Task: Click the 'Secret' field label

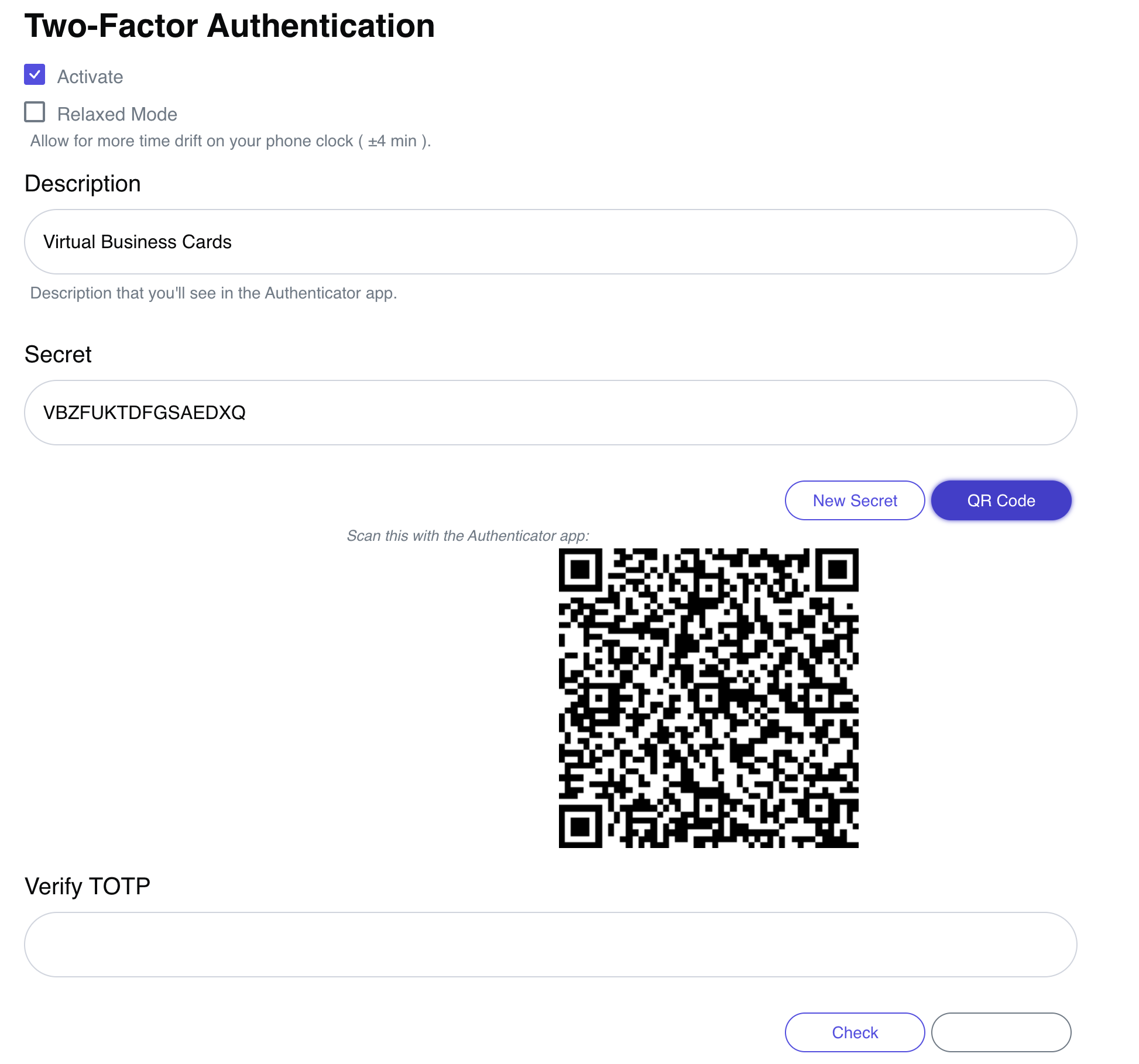Action: tap(58, 355)
